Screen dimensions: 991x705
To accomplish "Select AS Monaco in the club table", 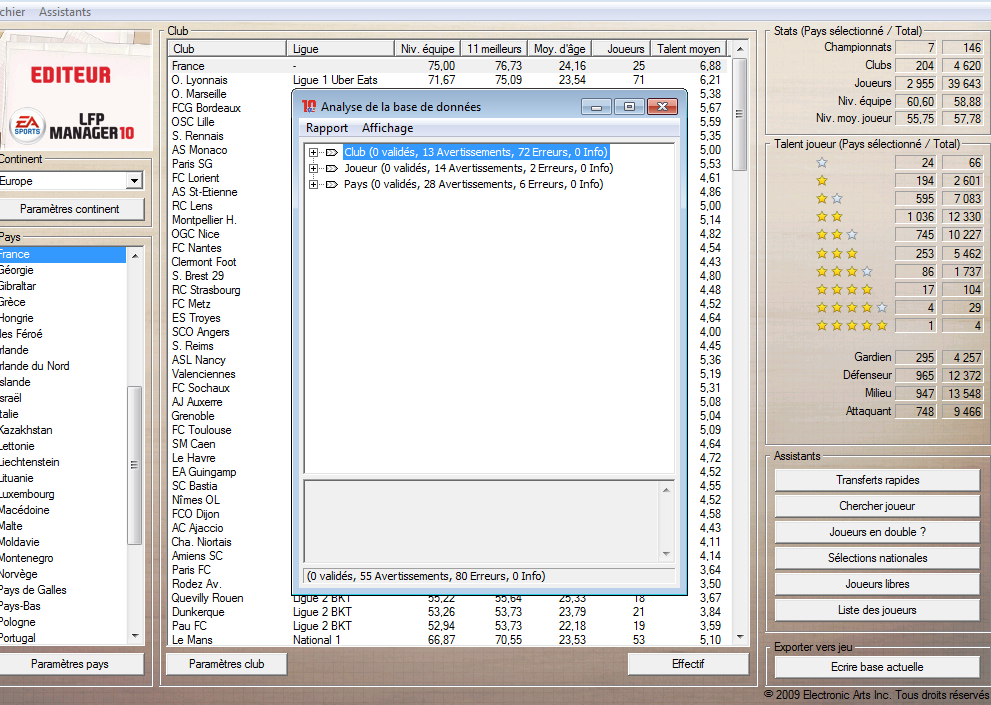I will pos(199,150).
